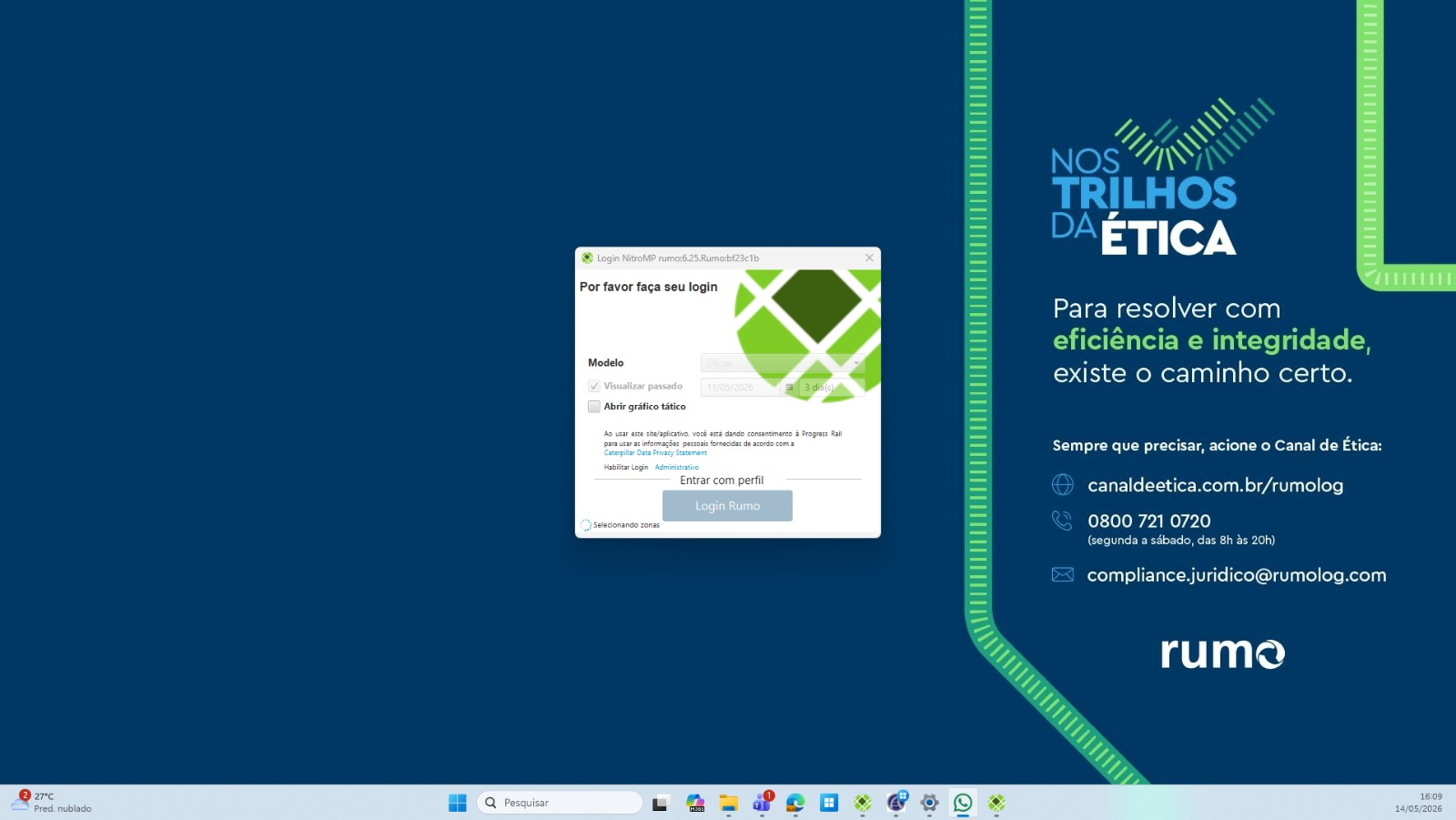Click the Administrativo link
This screenshot has width=1456, height=820.
pyautogui.click(x=677, y=467)
